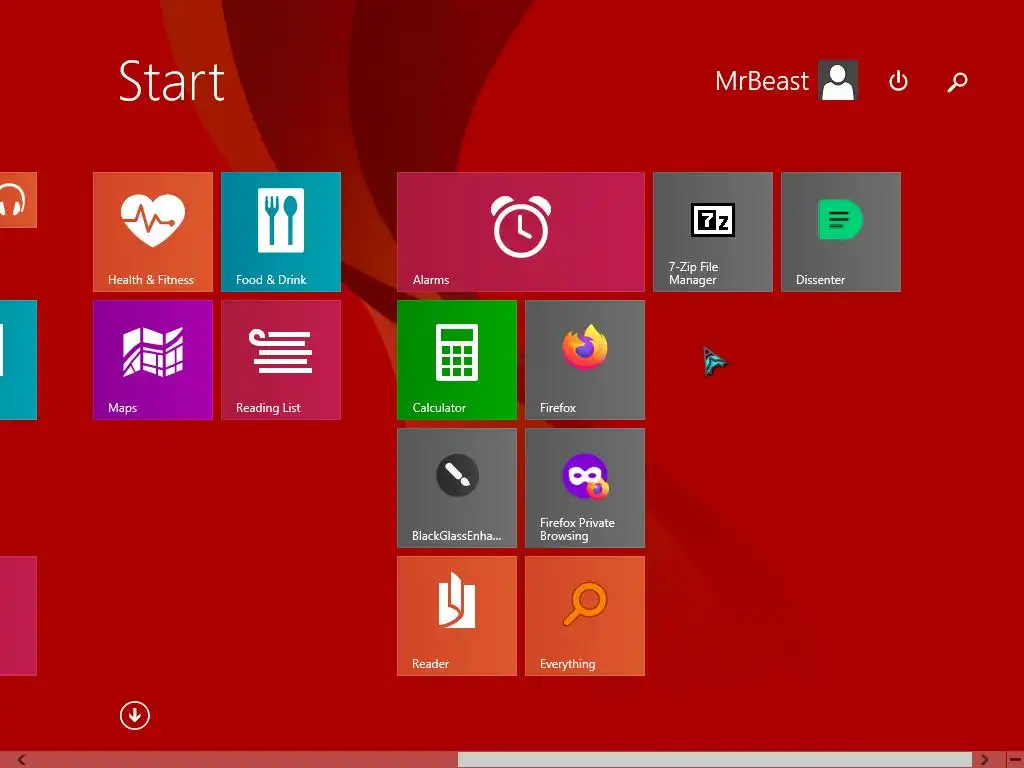Open the Reader tile
This screenshot has width=1024, height=768.
pyautogui.click(x=456, y=616)
